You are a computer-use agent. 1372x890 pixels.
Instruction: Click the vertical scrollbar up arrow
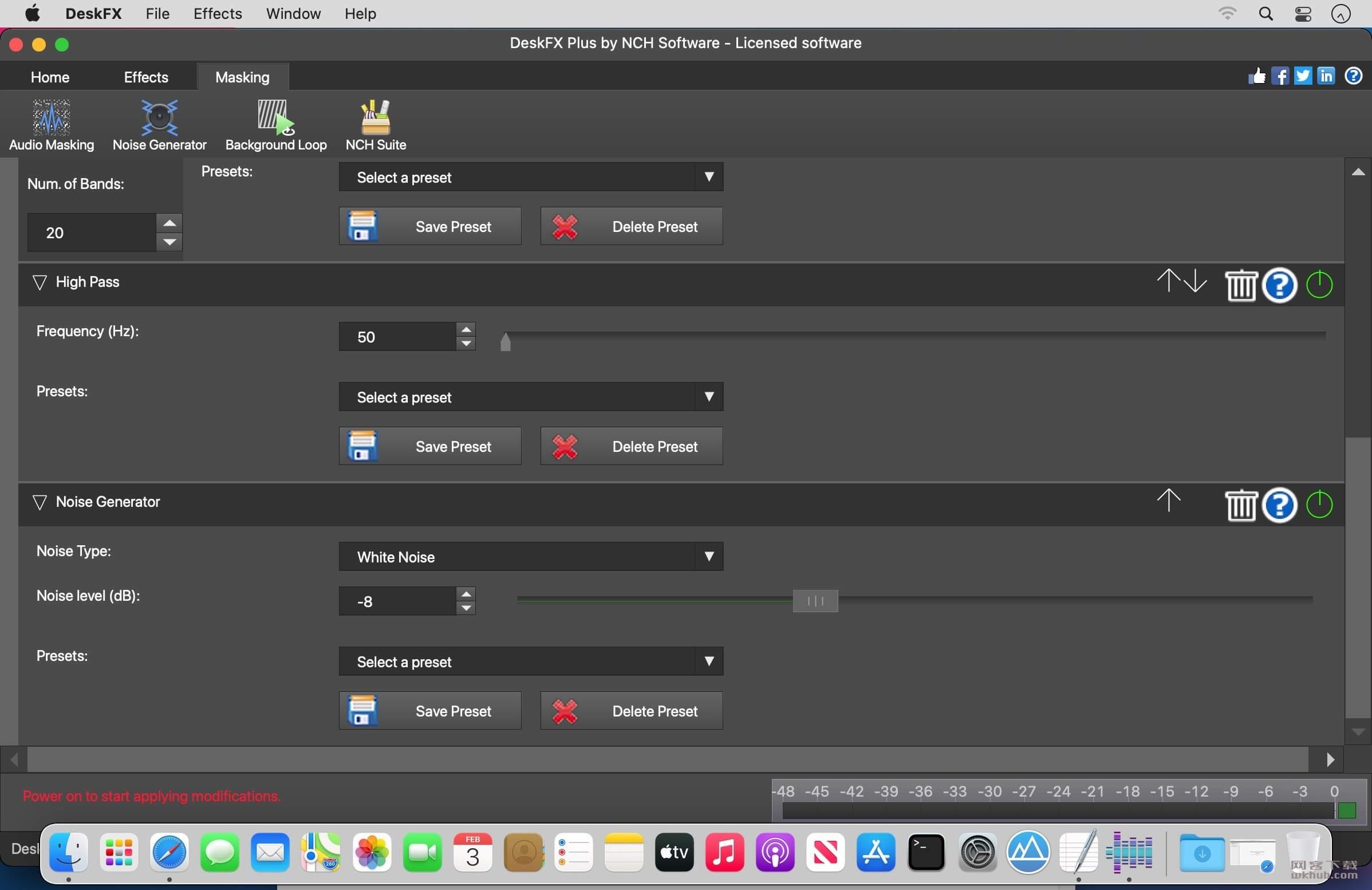[x=1358, y=171]
